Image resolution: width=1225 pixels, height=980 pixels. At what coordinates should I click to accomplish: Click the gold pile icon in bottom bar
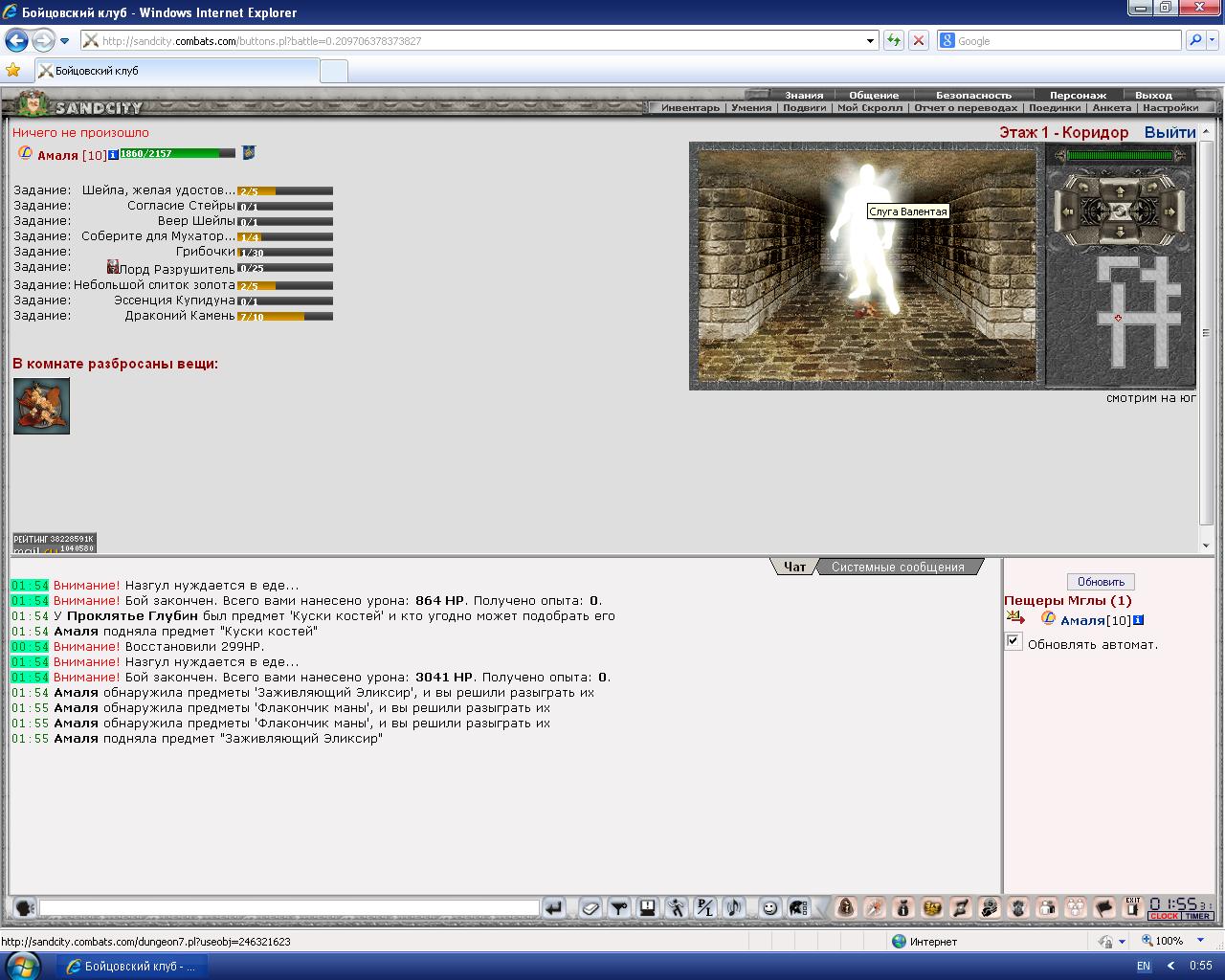tap(932, 907)
